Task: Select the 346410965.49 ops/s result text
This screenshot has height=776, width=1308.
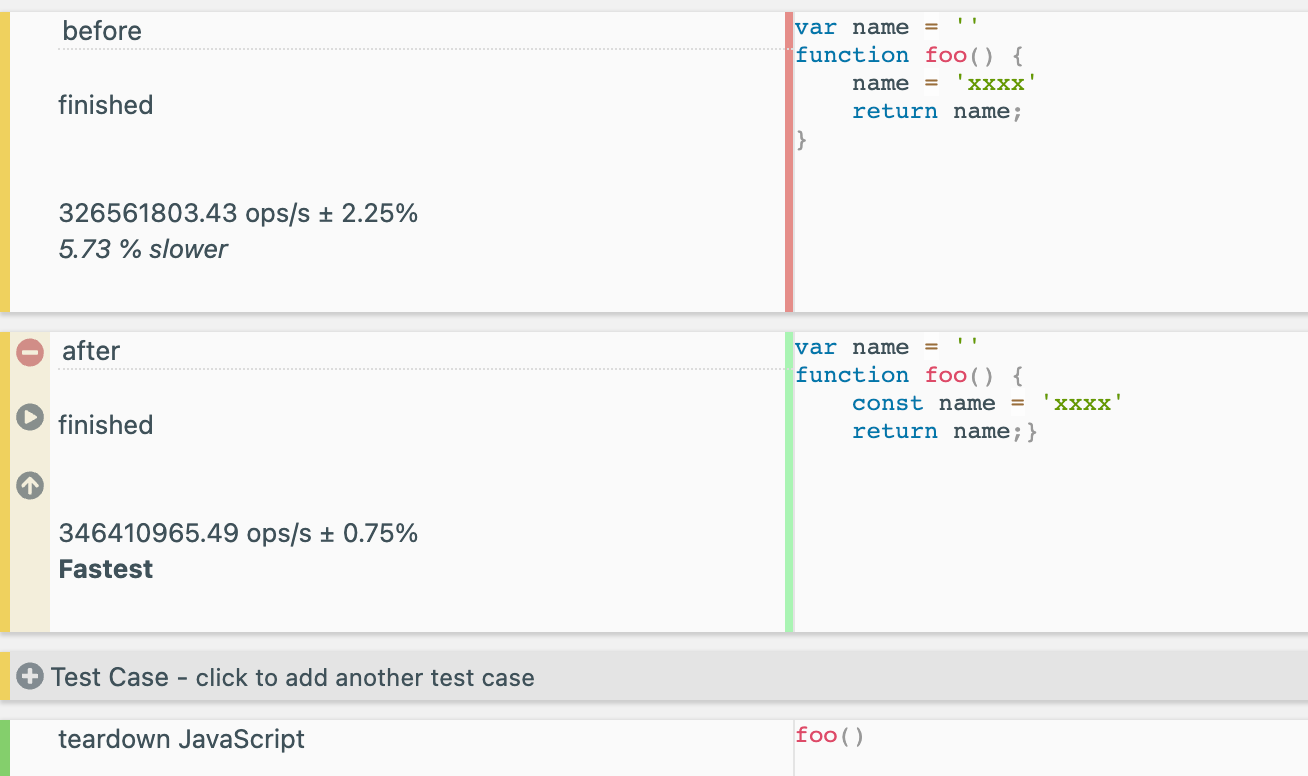Action: click(238, 533)
